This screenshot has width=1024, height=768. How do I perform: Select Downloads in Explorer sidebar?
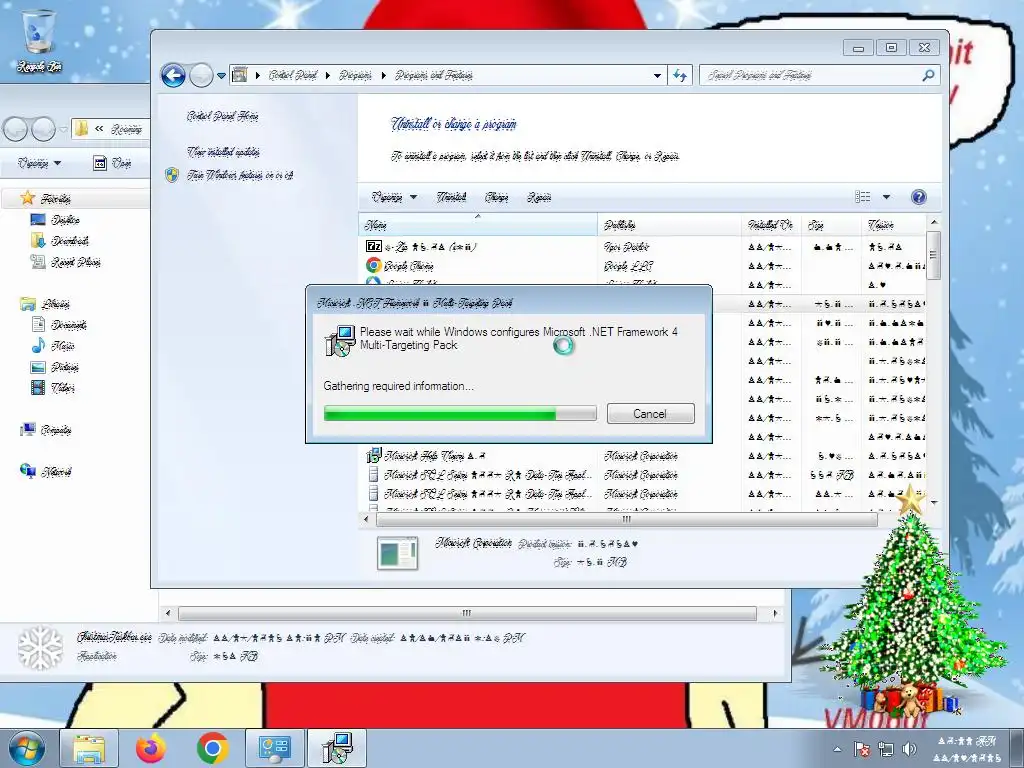point(70,241)
